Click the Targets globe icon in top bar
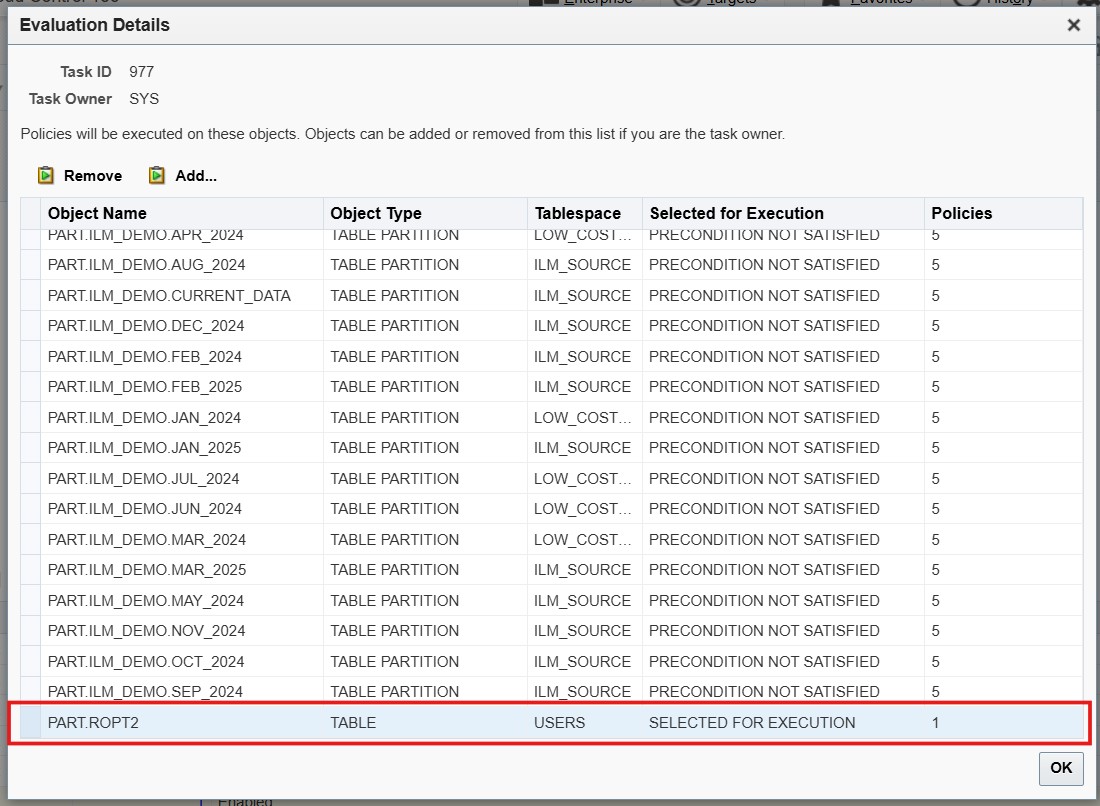The width and height of the screenshot is (1100, 806). [686, 3]
